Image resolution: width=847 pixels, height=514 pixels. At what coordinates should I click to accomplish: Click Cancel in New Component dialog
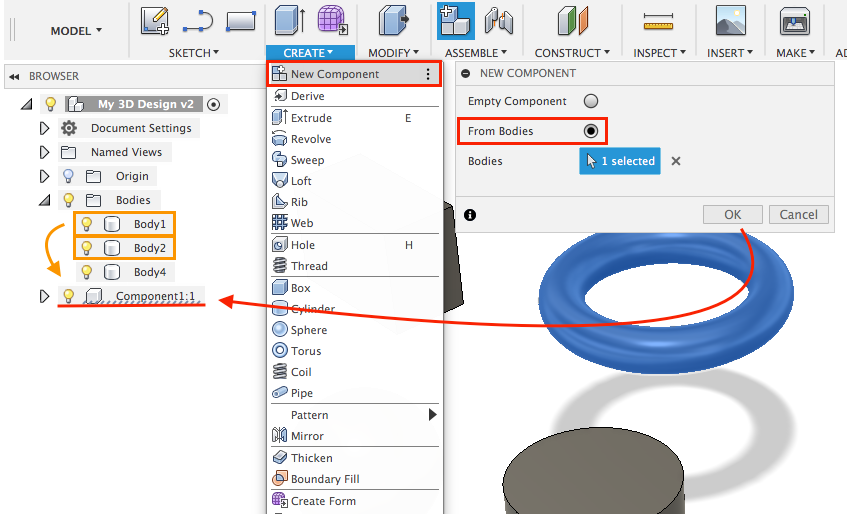coord(798,214)
